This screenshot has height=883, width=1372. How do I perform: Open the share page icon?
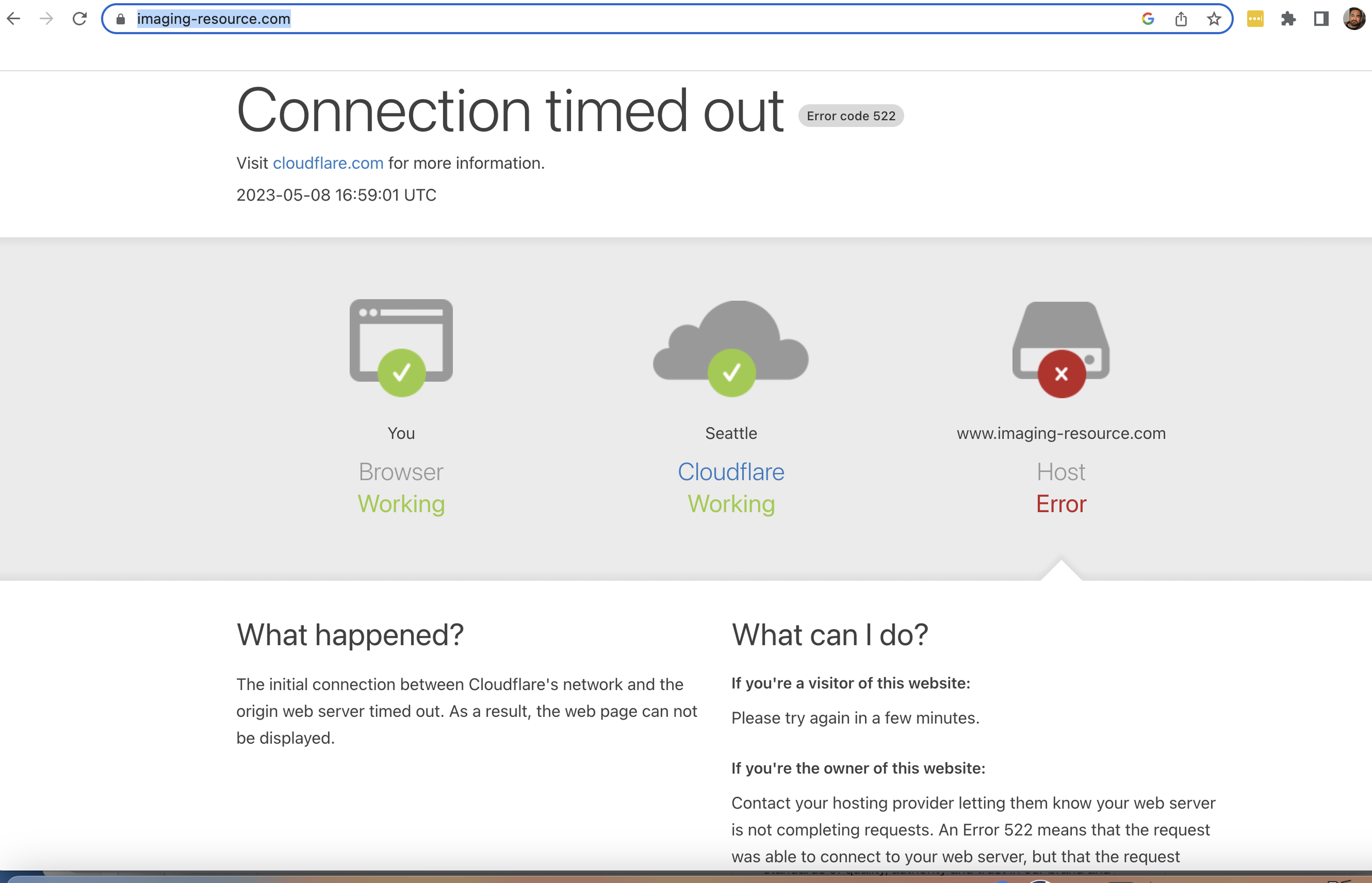click(x=1181, y=19)
